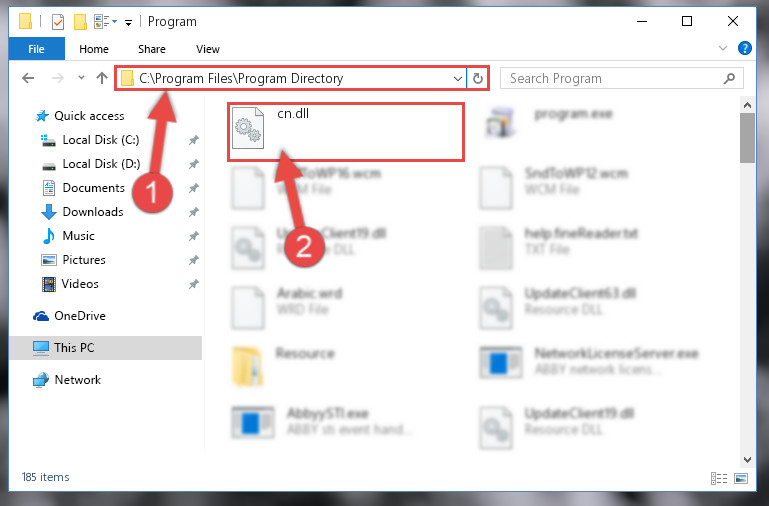Click the search magnifier icon
Image resolution: width=769 pixels, height=506 pixels.
click(x=729, y=78)
